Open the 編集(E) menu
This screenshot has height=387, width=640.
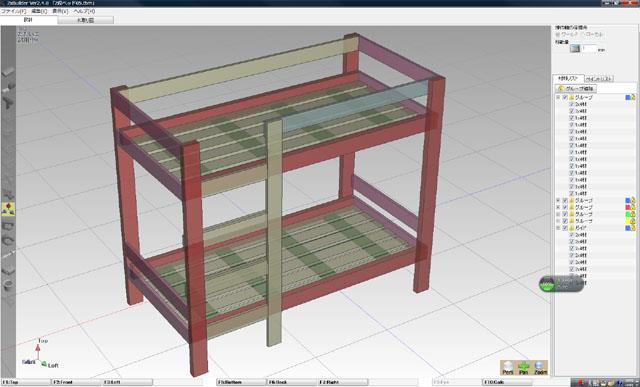[39, 11]
